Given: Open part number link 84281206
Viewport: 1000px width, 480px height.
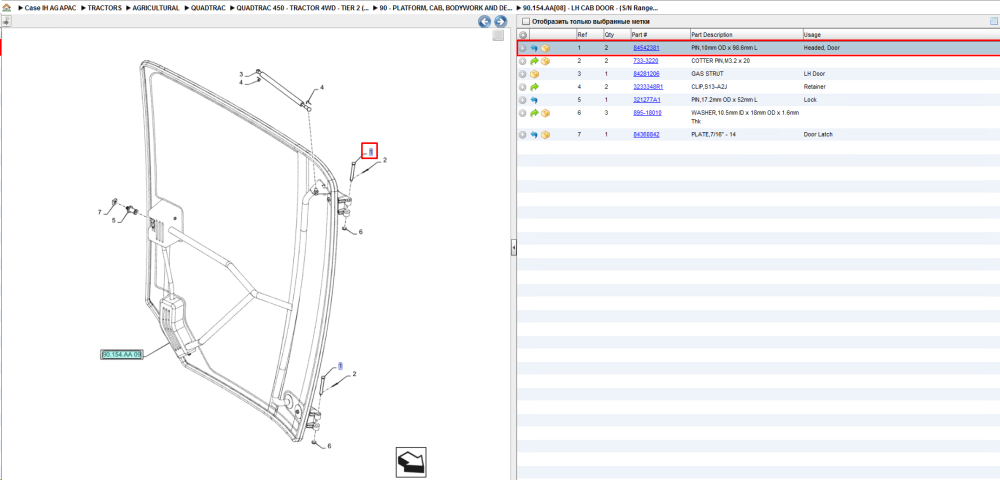Looking at the screenshot, I should [x=646, y=74].
